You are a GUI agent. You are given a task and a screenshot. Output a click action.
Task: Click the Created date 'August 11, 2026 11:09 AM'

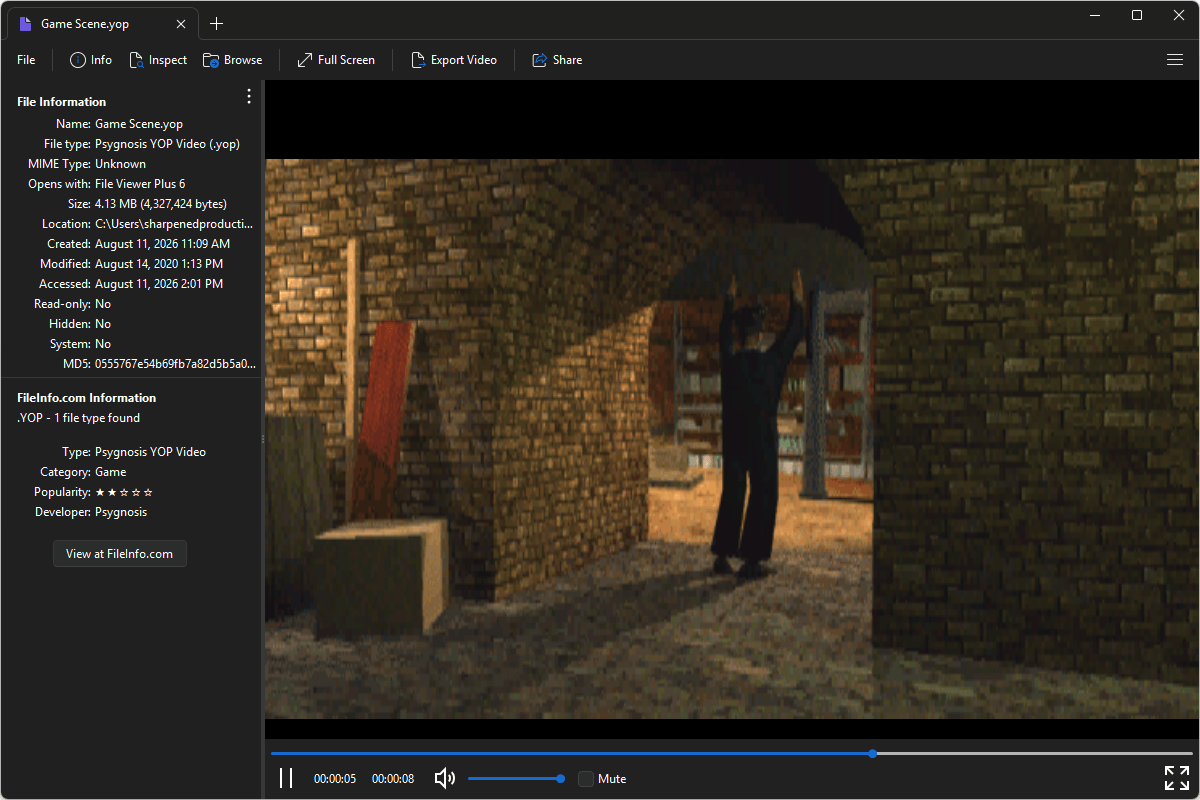click(x=163, y=244)
